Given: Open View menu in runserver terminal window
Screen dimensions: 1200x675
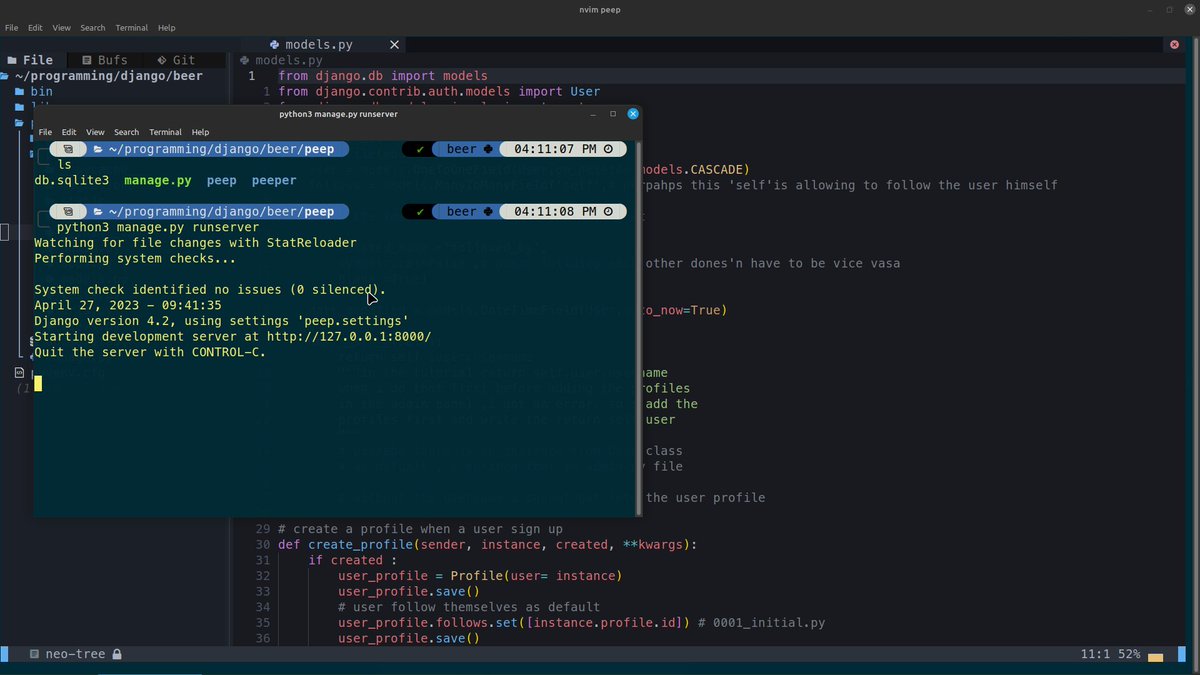Looking at the screenshot, I should [95, 132].
